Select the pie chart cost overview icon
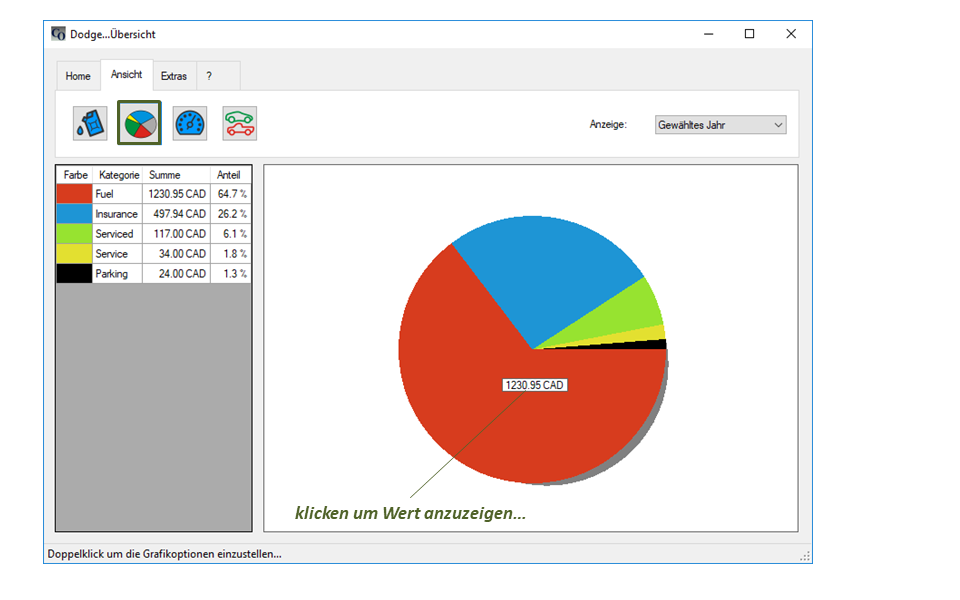 point(139,124)
